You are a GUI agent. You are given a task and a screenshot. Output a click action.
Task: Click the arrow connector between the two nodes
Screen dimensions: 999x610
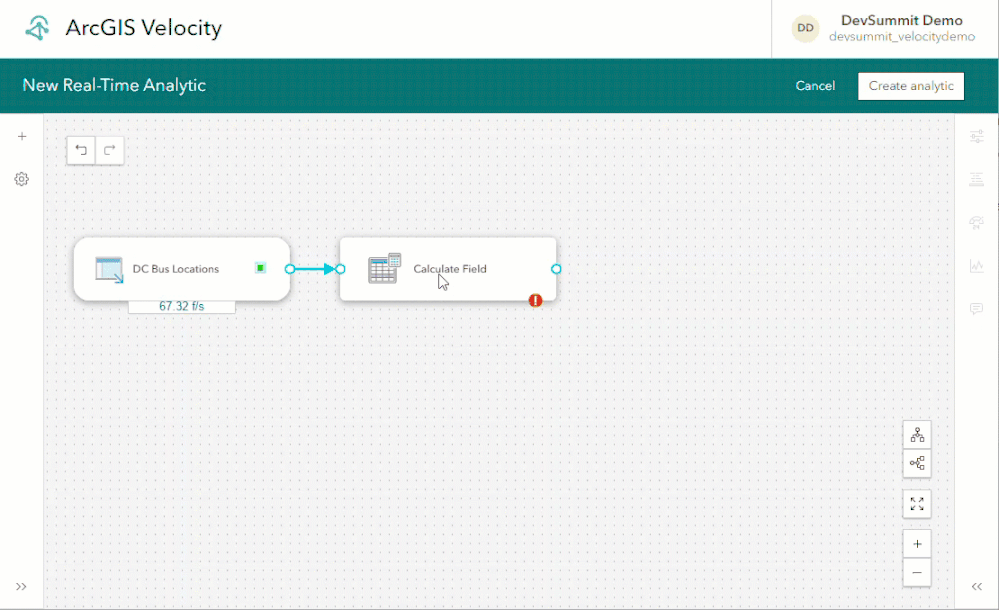pos(315,269)
